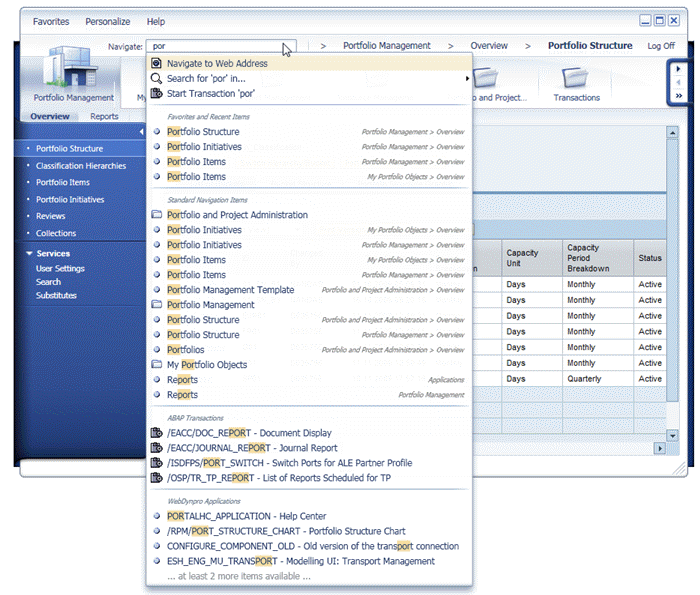Open the Personalize menu
Screen dimensions: 700x595
pos(108,21)
